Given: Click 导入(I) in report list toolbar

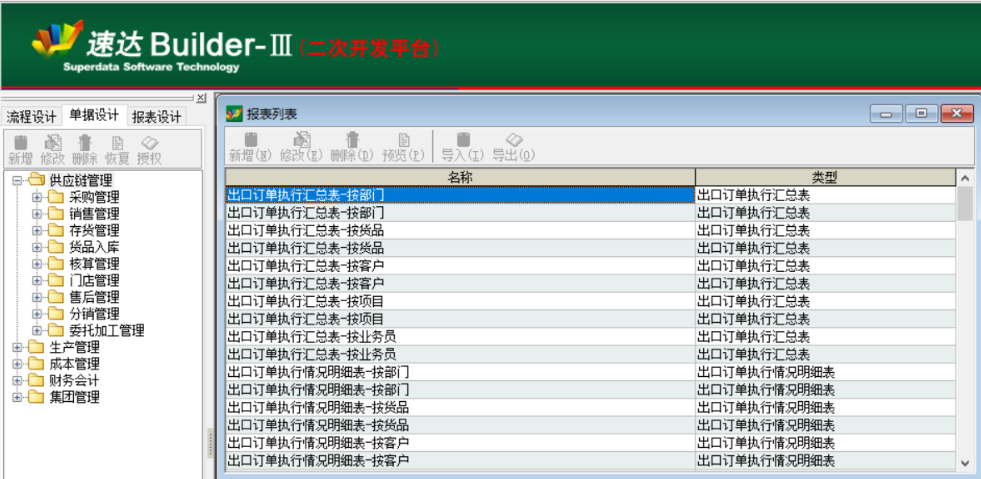Looking at the screenshot, I should pyautogui.click(x=463, y=148).
